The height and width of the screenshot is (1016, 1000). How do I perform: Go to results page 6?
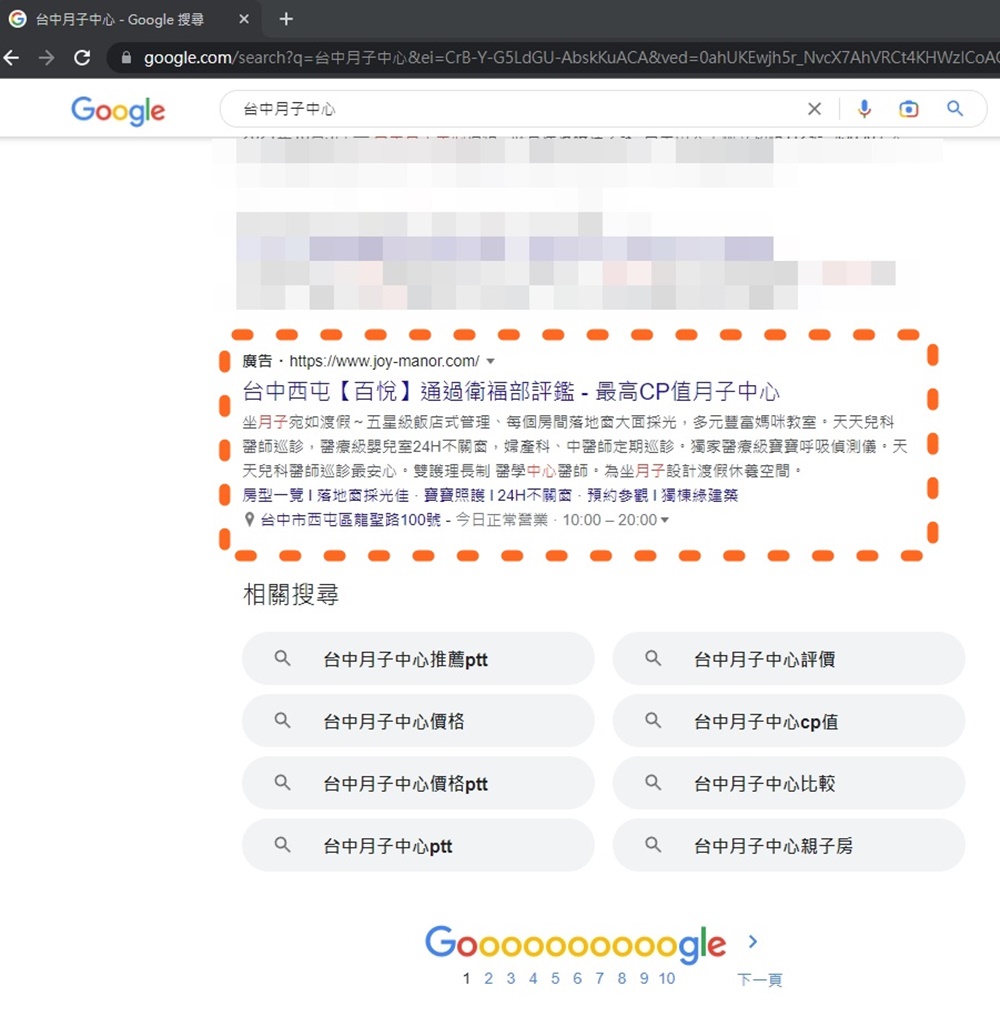point(577,978)
